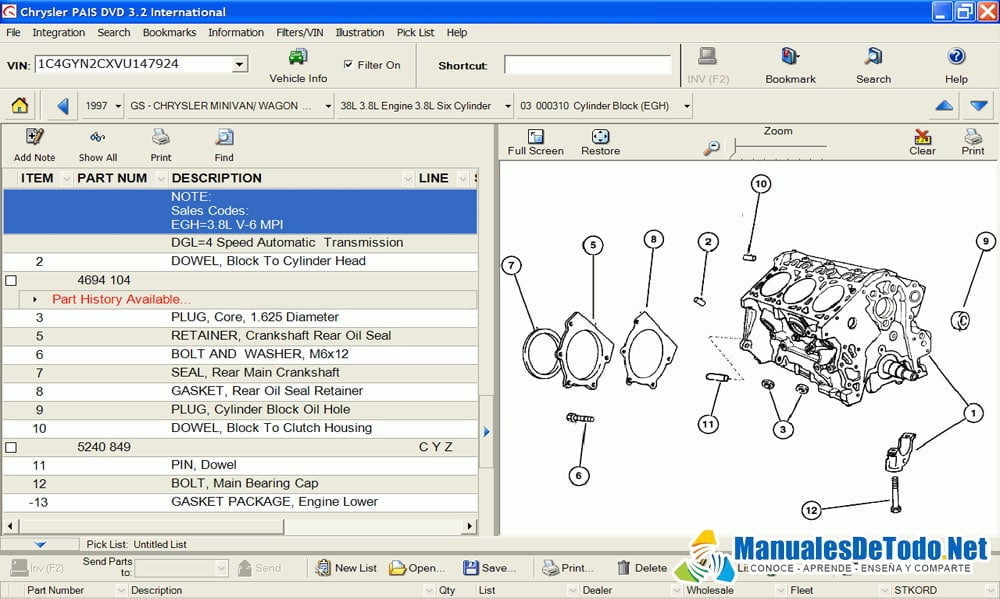The width and height of the screenshot is (1000, 599).
Task: Expand Part History Available row
Action: click(34, 299)
